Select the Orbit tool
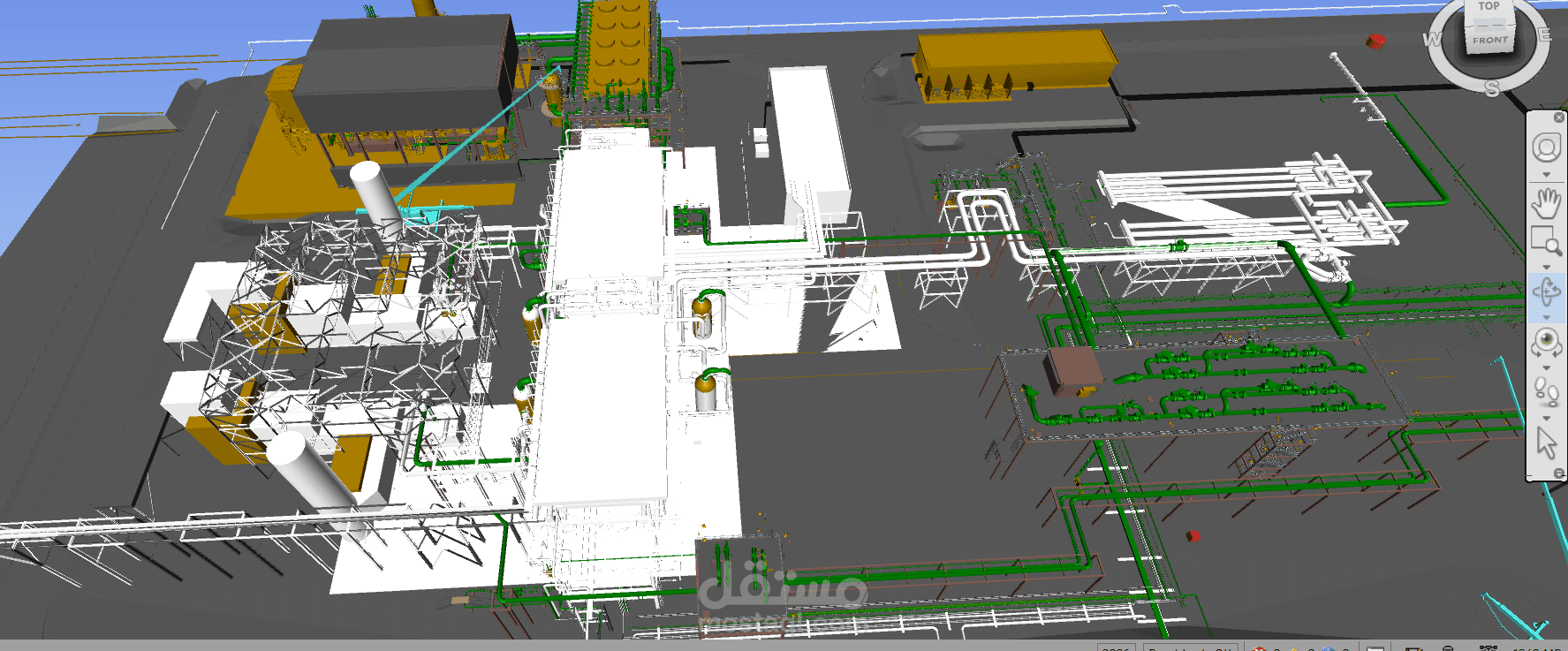The image size is (1568, 651). 1546,291
